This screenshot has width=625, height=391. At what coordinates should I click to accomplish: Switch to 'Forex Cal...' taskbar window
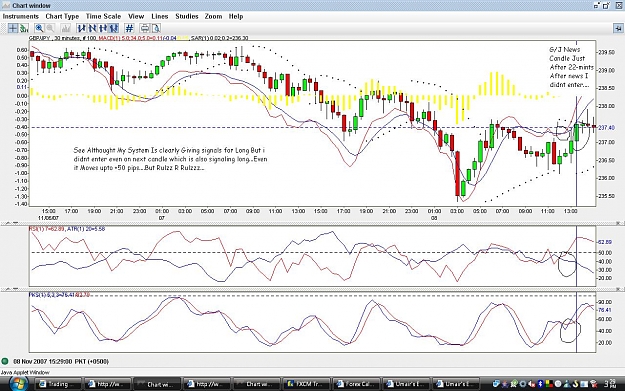click(356, 384)
